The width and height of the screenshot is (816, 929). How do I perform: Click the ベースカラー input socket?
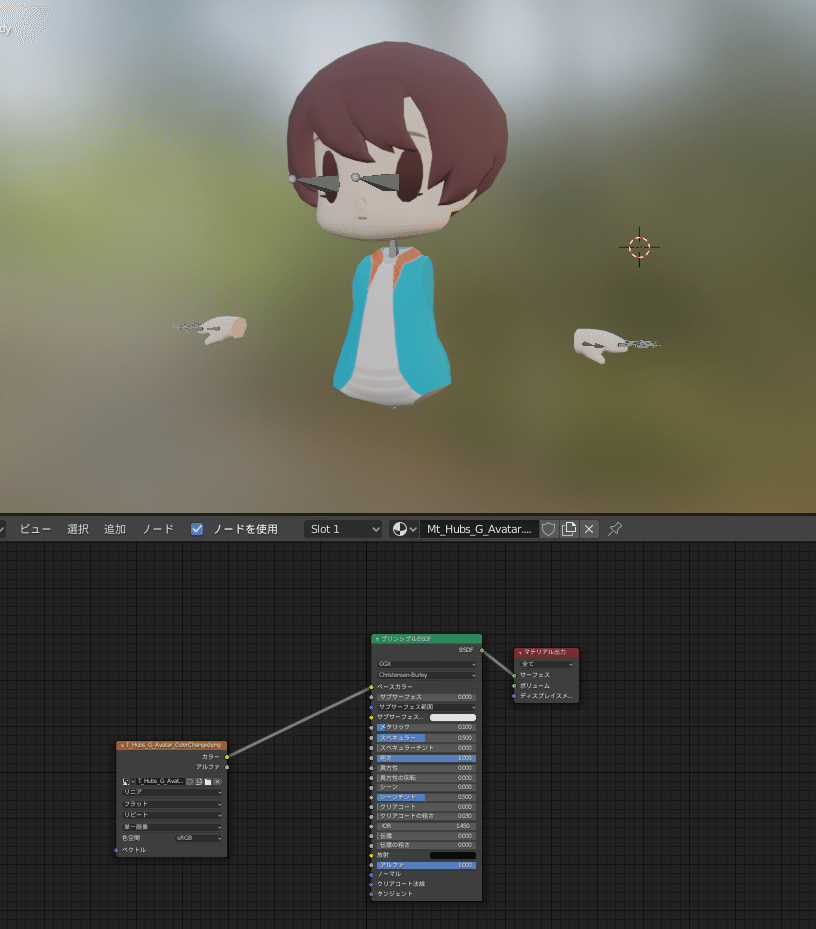372,687
